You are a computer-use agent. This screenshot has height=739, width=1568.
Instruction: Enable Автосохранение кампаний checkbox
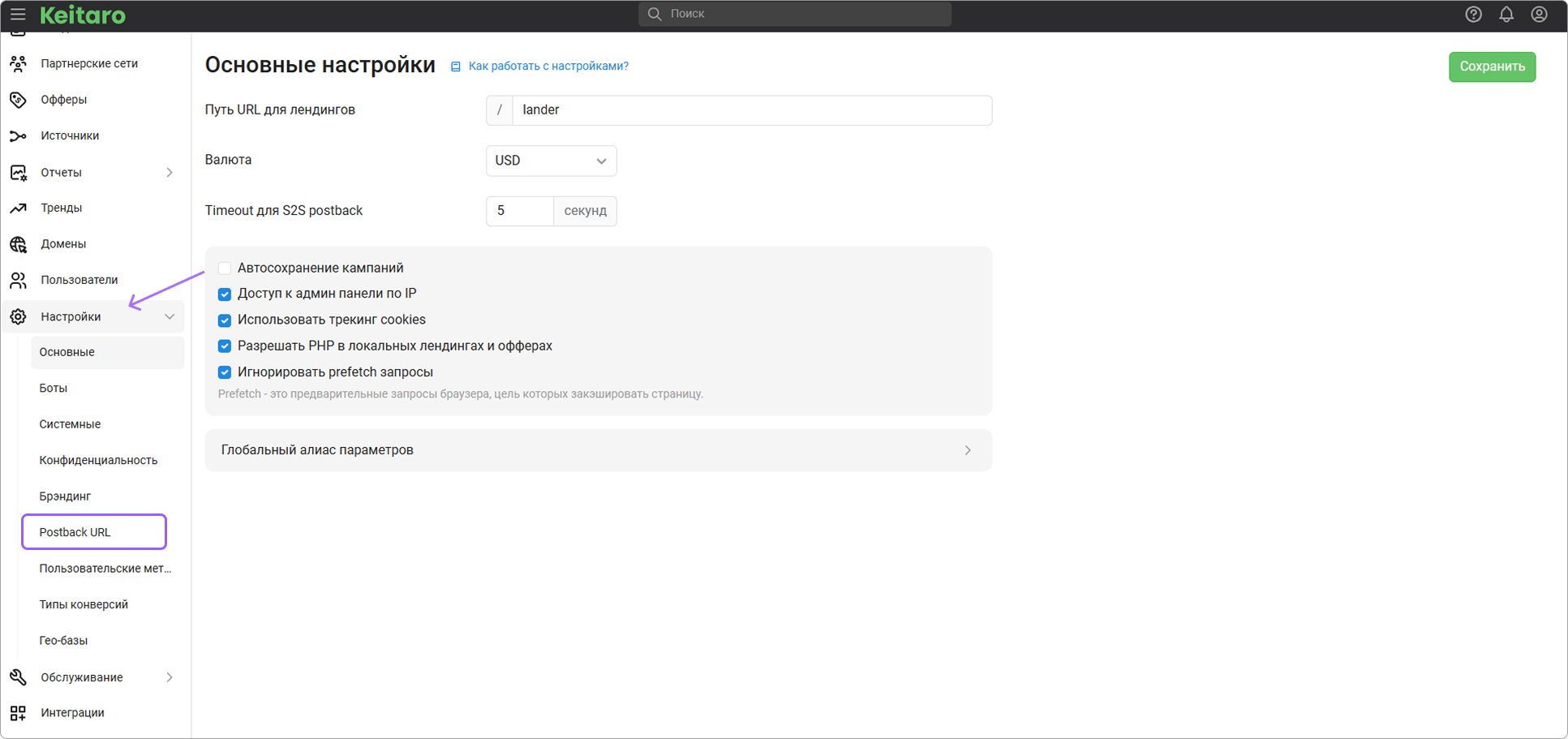click(x=225, y=269)
